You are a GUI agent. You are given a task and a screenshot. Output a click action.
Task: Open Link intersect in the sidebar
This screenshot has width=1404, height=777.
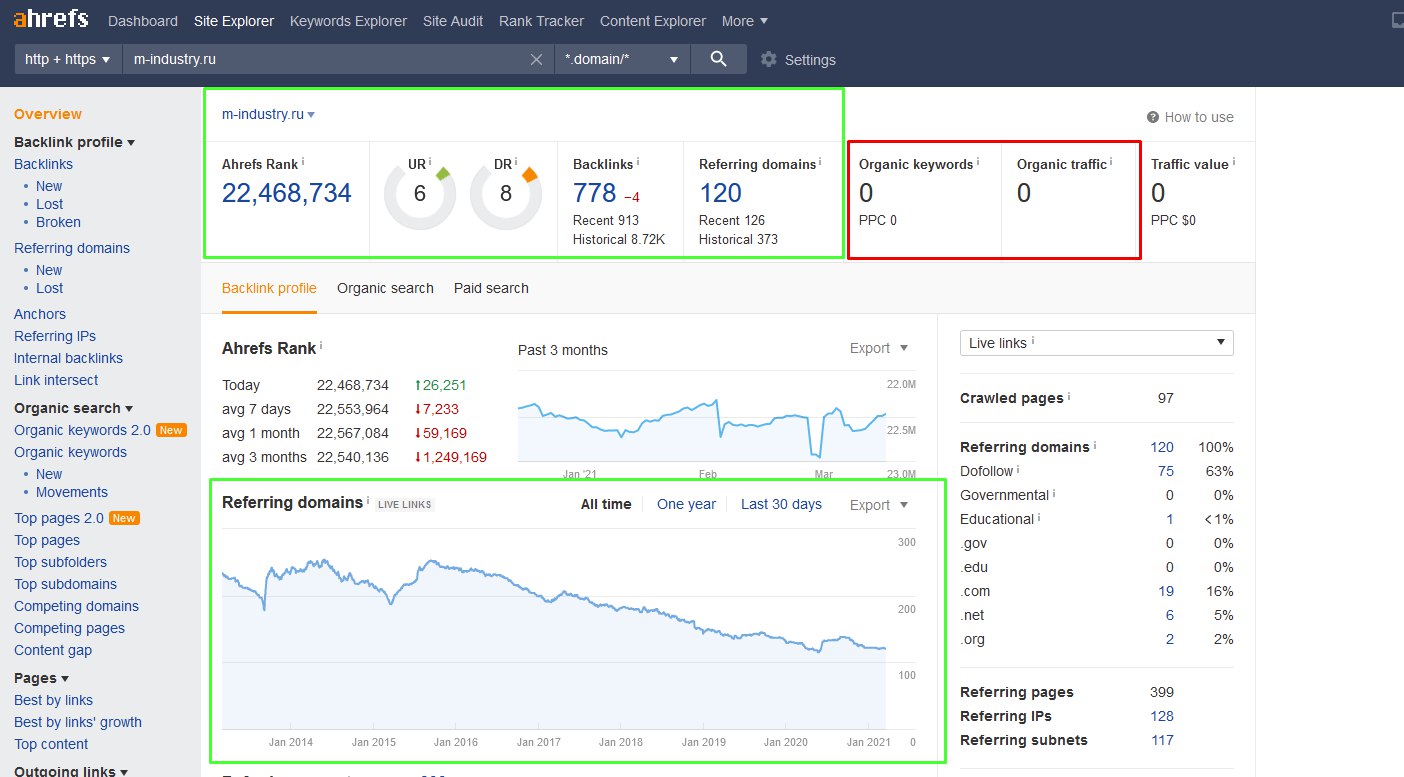click(x=56, y=380)
